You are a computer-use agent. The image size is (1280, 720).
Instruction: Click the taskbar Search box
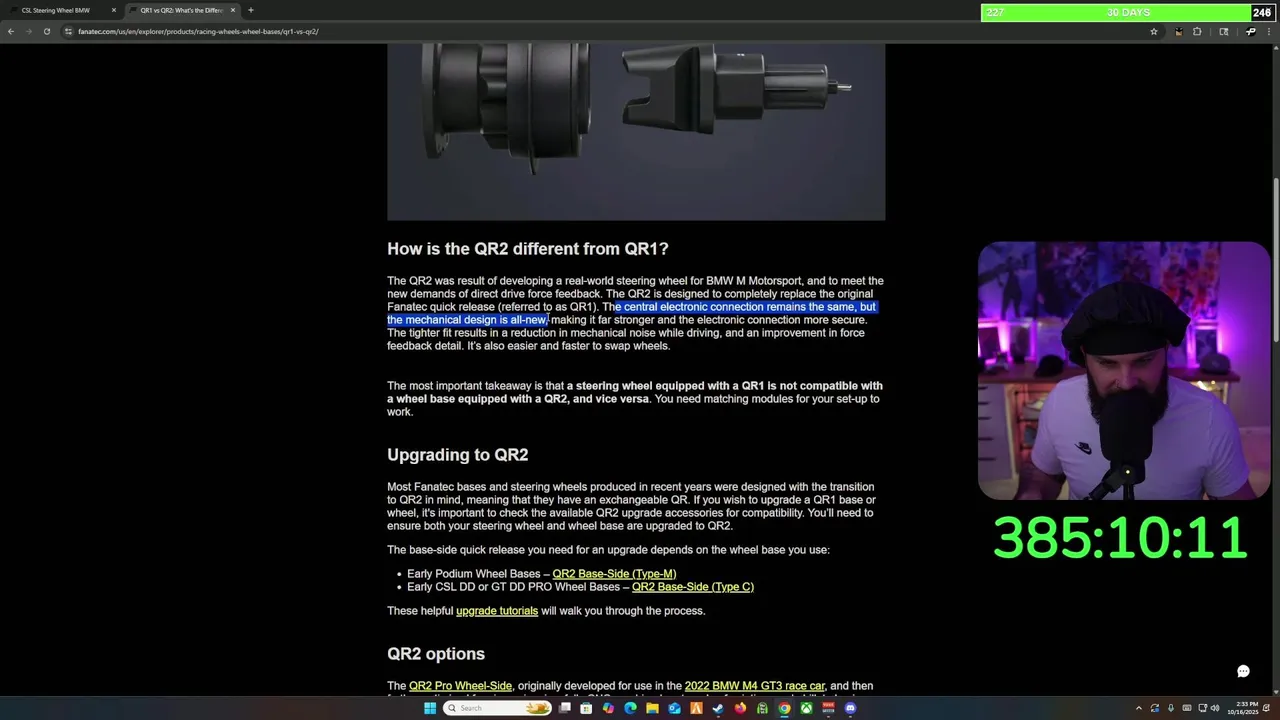(497, 708)
